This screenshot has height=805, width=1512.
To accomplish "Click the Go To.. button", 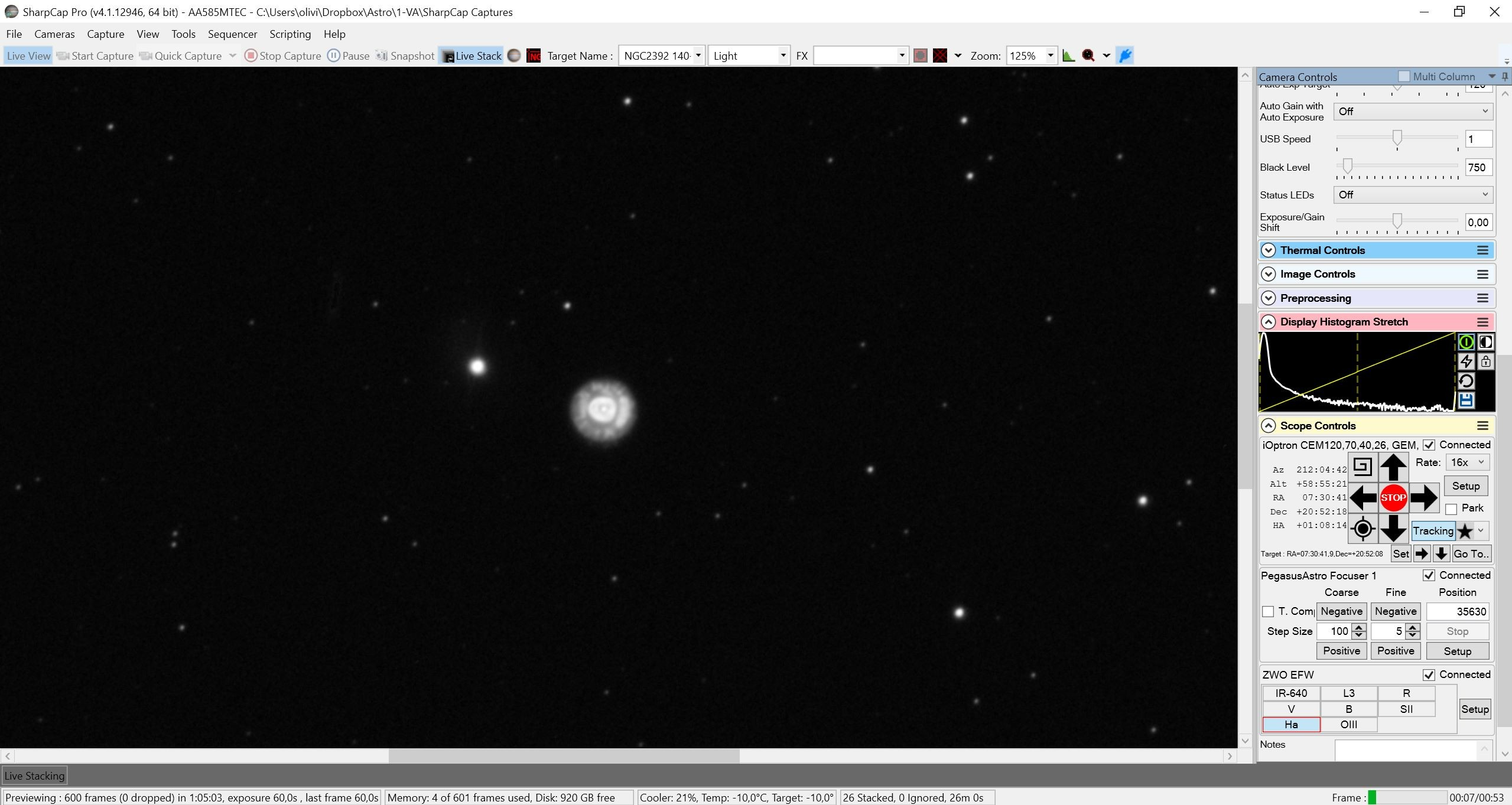I will (1471, 554).
